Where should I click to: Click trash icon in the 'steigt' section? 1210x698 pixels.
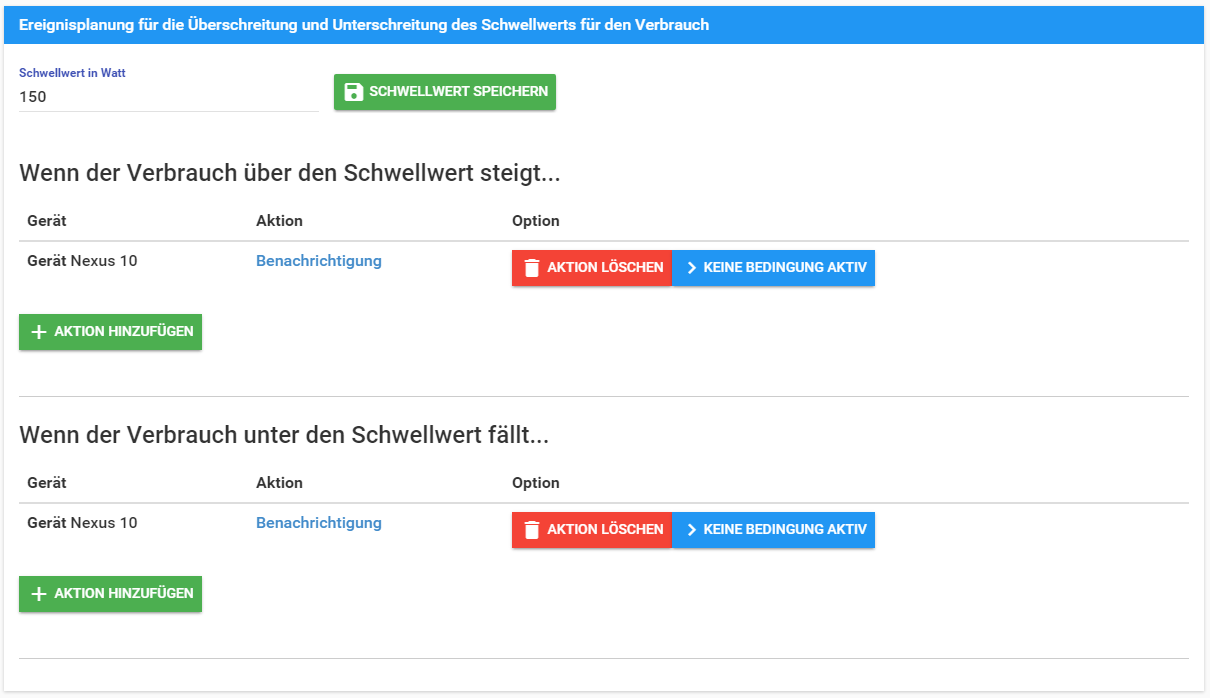click(x=532, y=268)
